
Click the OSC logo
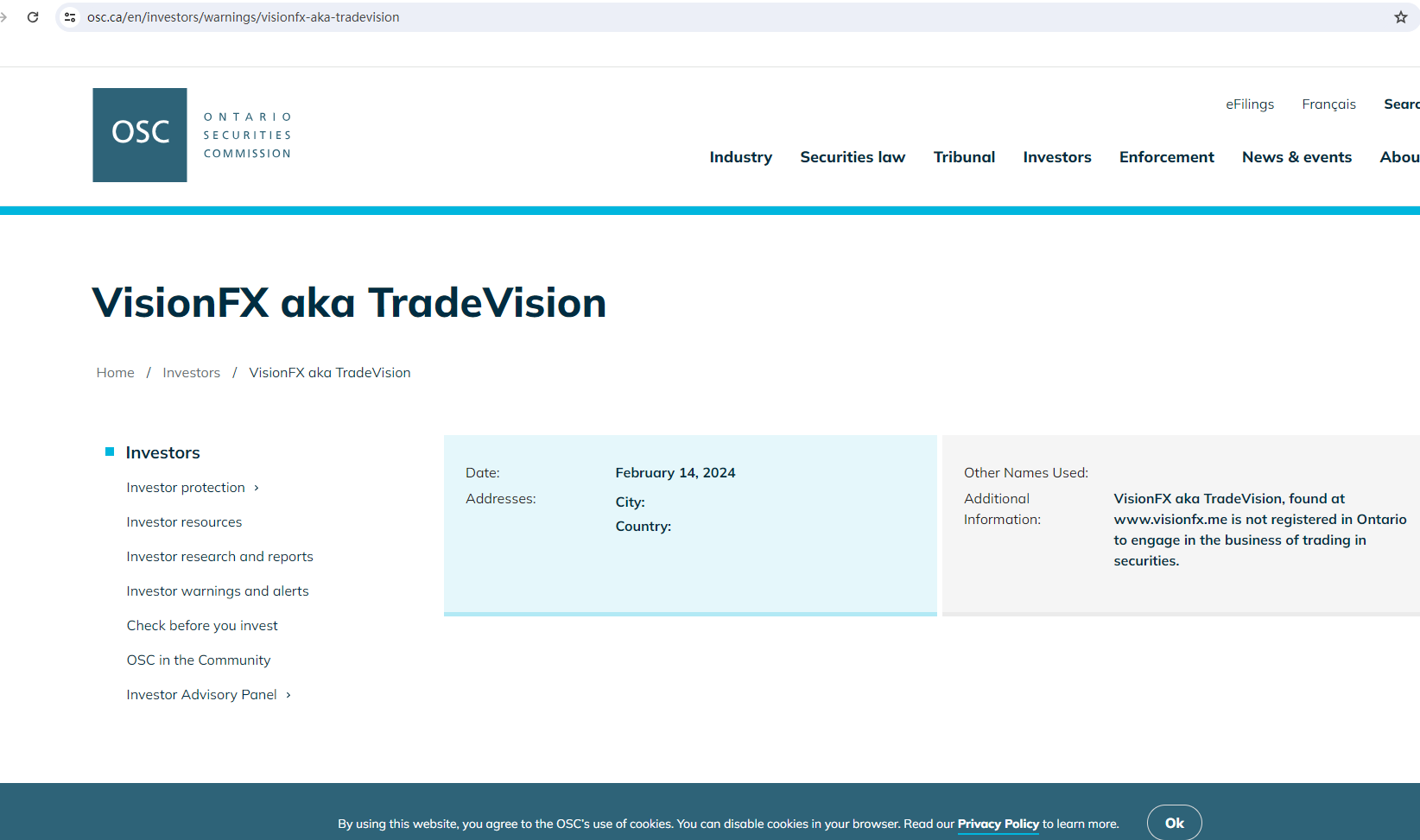[x=140, y=135]
